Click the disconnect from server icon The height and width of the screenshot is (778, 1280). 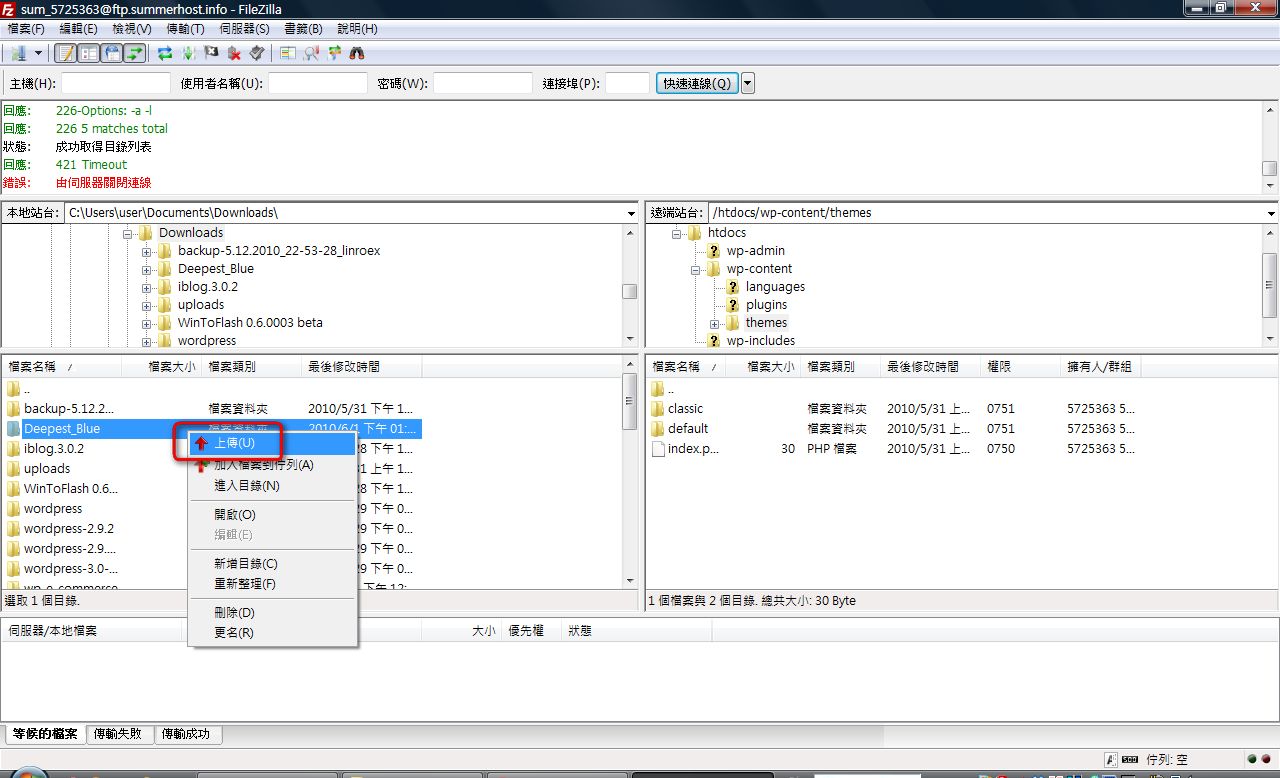pos(234,53)
